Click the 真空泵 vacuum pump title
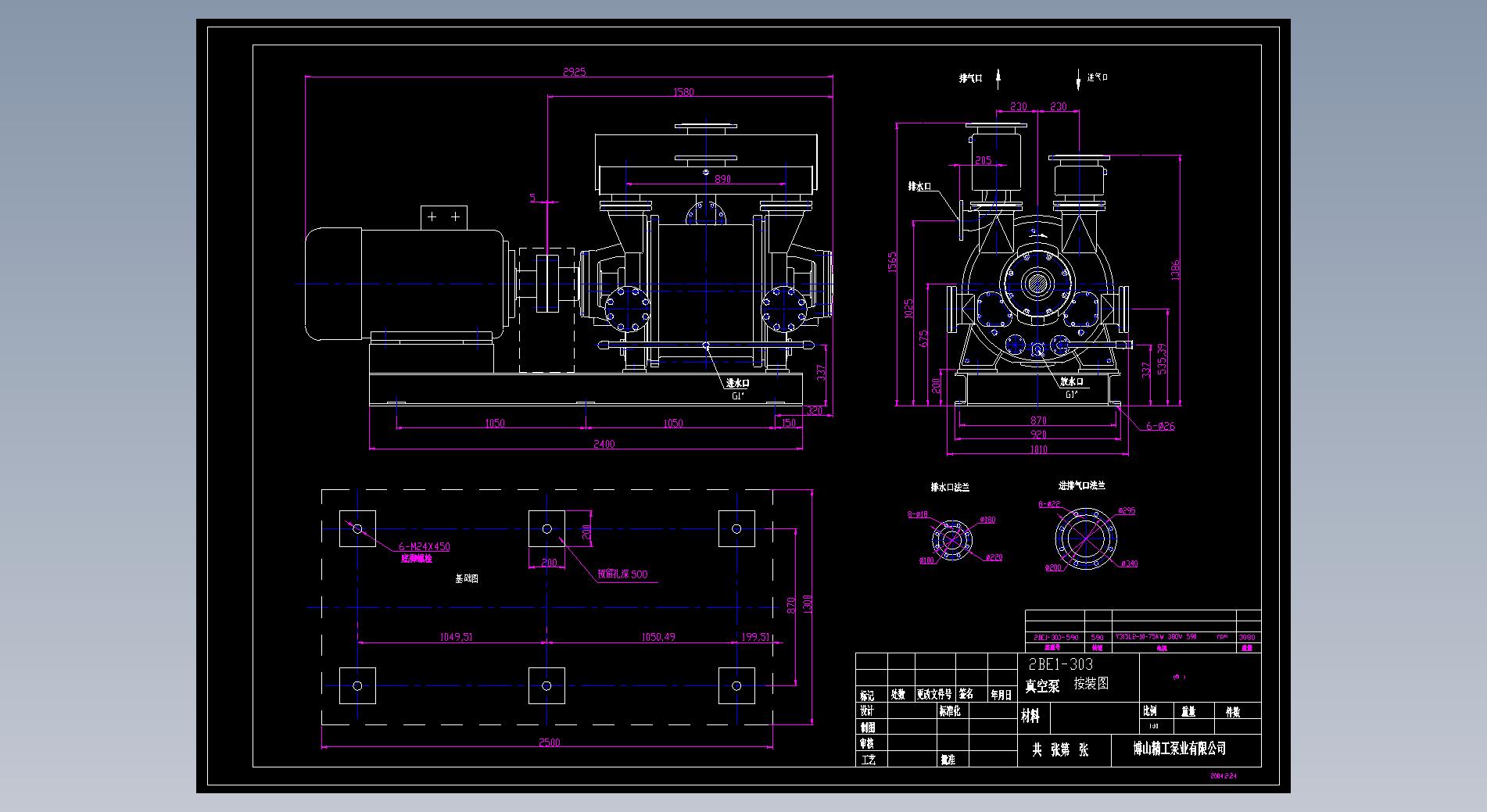The width and height of the screenshot is (1487, 812). (1042, 686)
